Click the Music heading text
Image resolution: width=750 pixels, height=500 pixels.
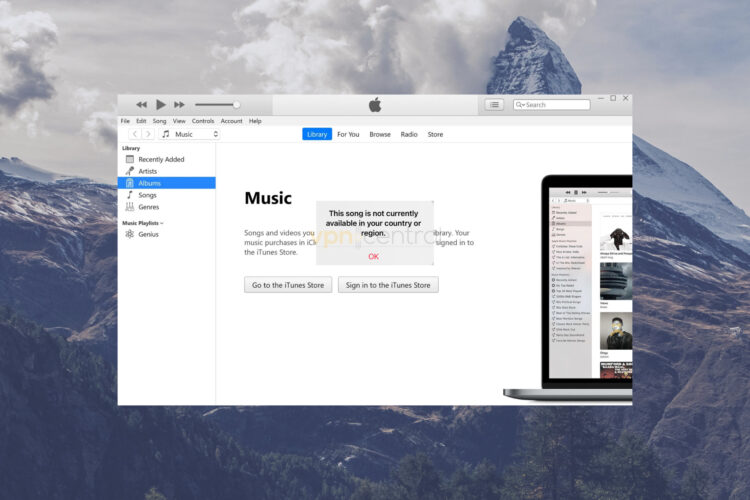point(268,198)
